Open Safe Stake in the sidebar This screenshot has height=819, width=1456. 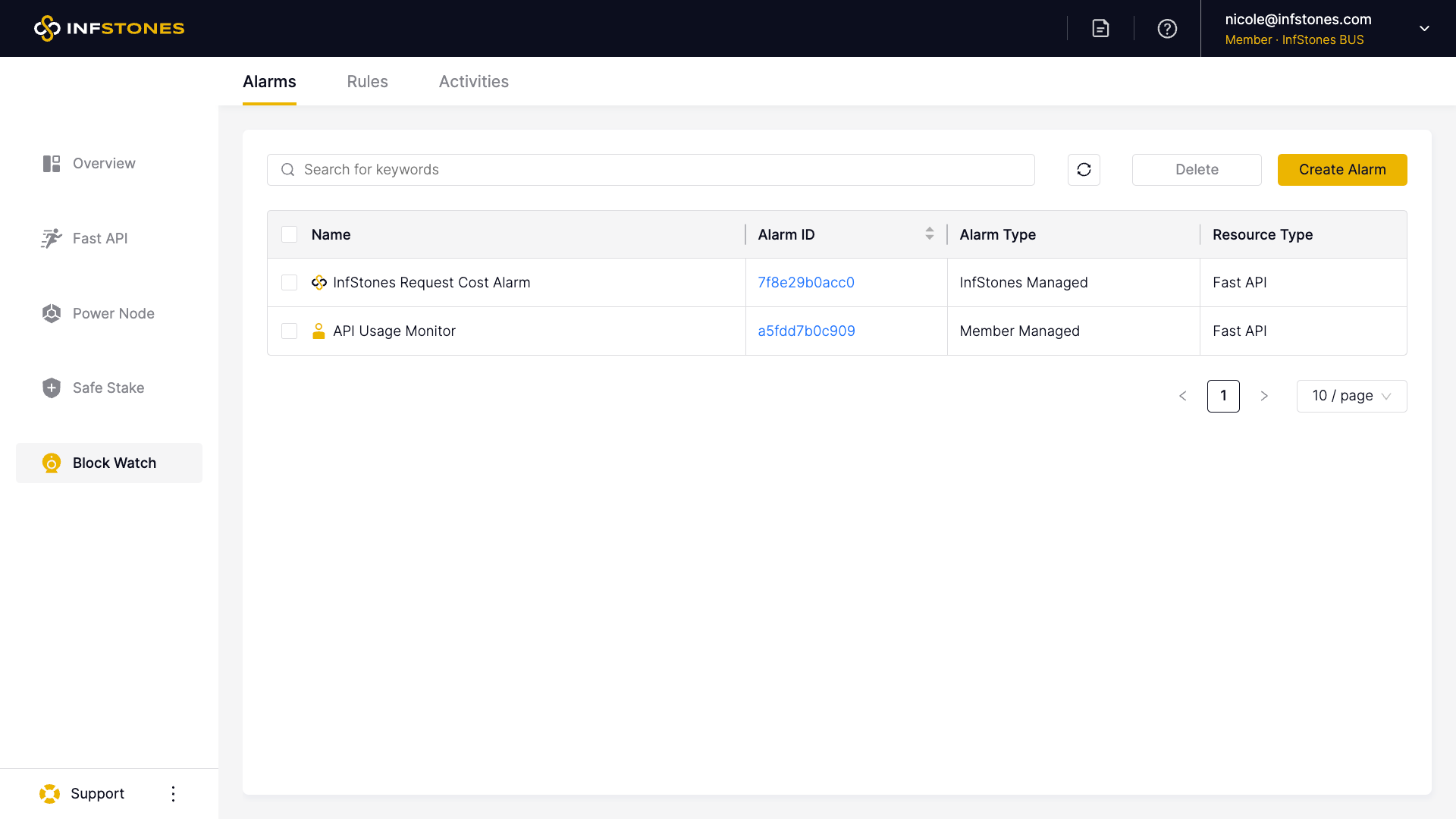tap(108, 388)
